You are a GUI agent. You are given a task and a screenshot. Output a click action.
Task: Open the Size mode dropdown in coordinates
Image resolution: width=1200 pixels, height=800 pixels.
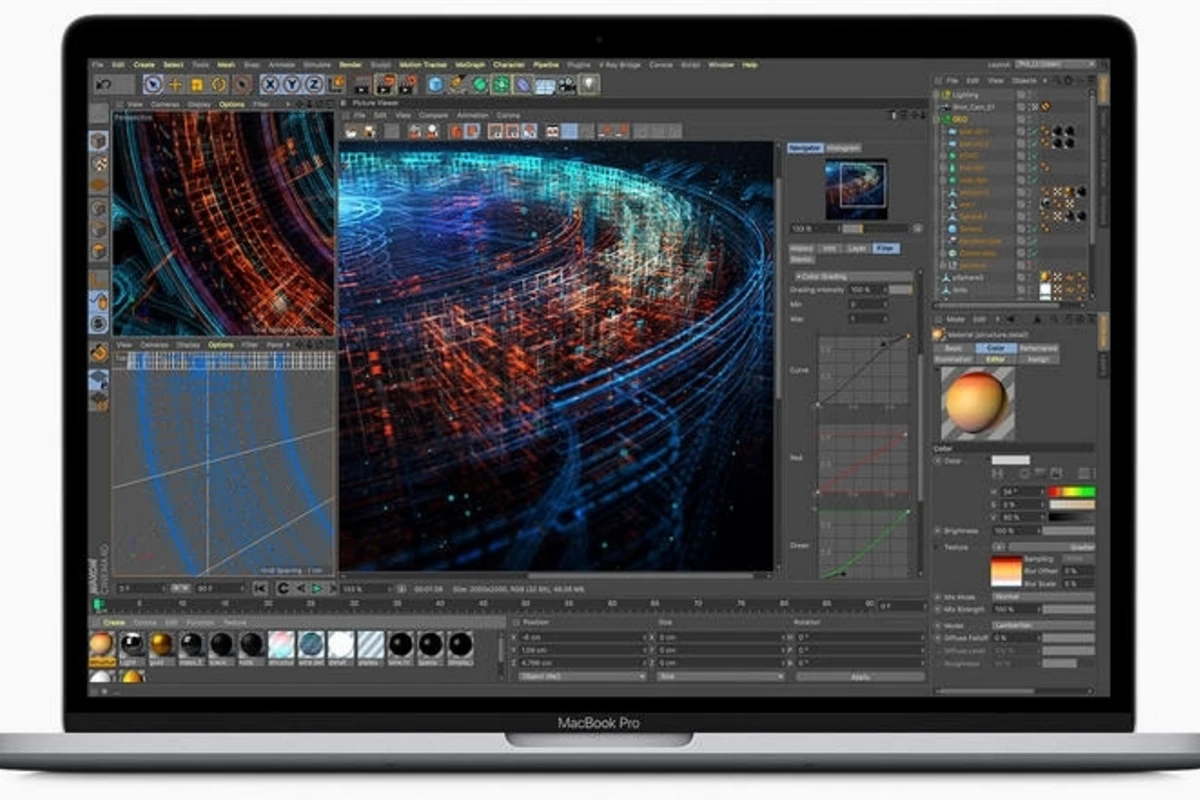click(720, 677)
